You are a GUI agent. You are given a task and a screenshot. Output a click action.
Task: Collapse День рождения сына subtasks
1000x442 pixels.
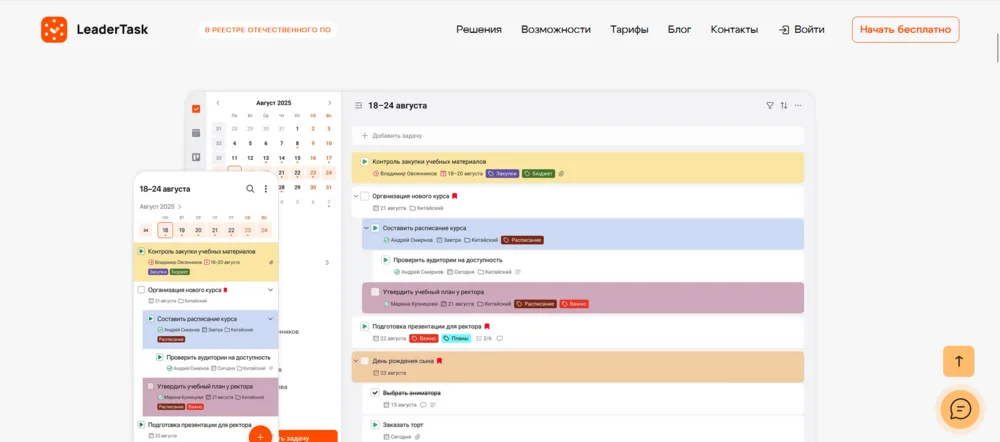pyautogui.click(x=356, y=361)
